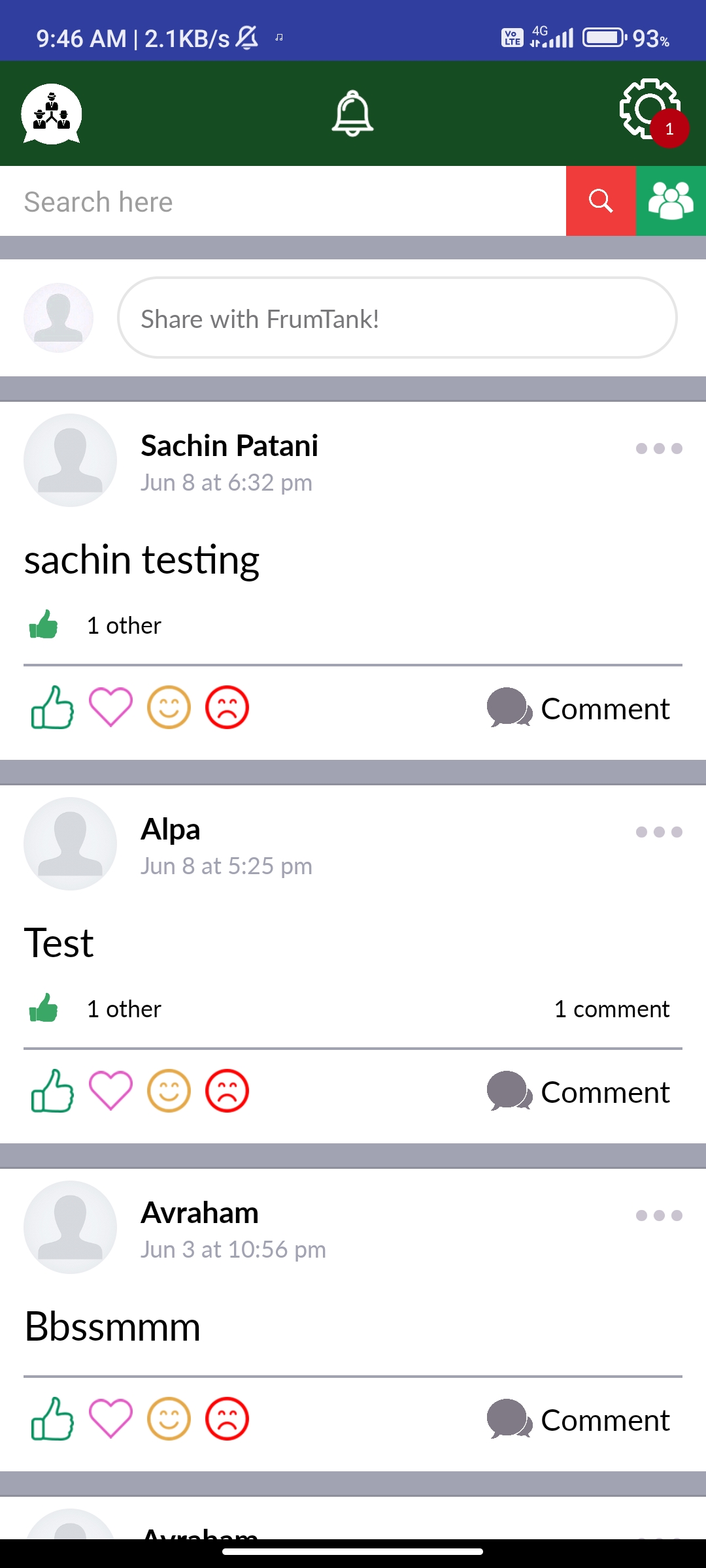React with sad face on Alpa's post
Image resolution: width=706 pixels, height=1568 pixels.
[x=227, y=1090]
